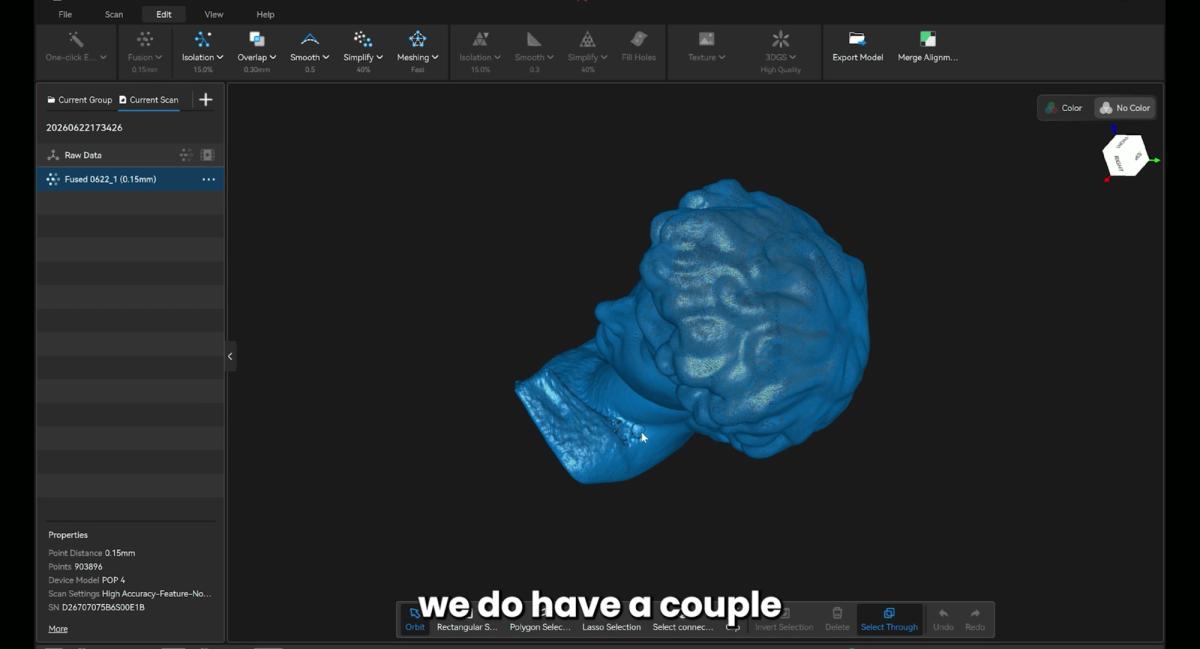The height and width of the screenshot is (649, 1200).
Task: Click the Invert Selection button
Action: (x=784, y=619)
